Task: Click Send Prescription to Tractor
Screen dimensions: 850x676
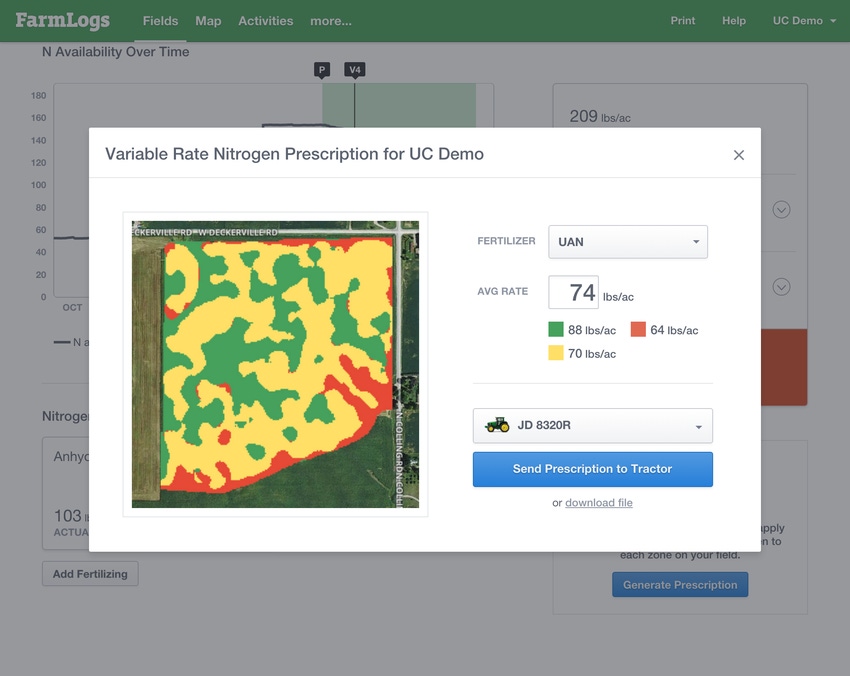Action: point(593,469)
